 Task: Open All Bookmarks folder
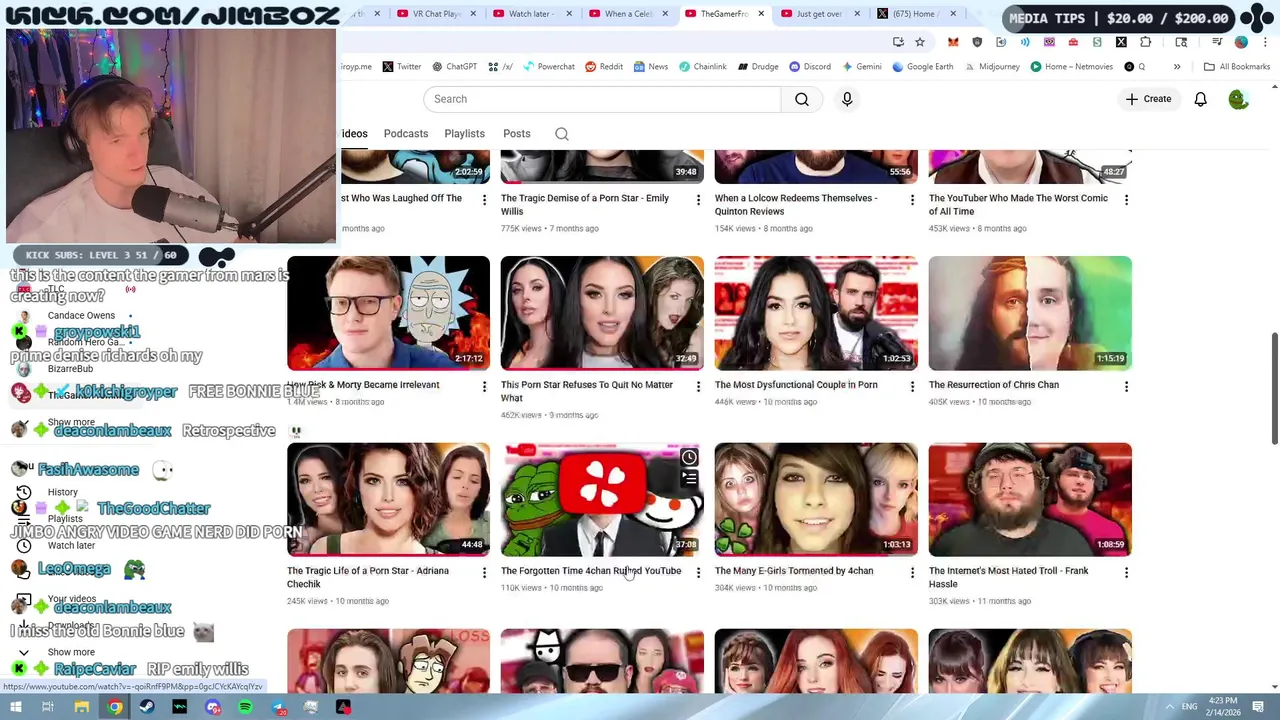click(x=1237, y=67)
